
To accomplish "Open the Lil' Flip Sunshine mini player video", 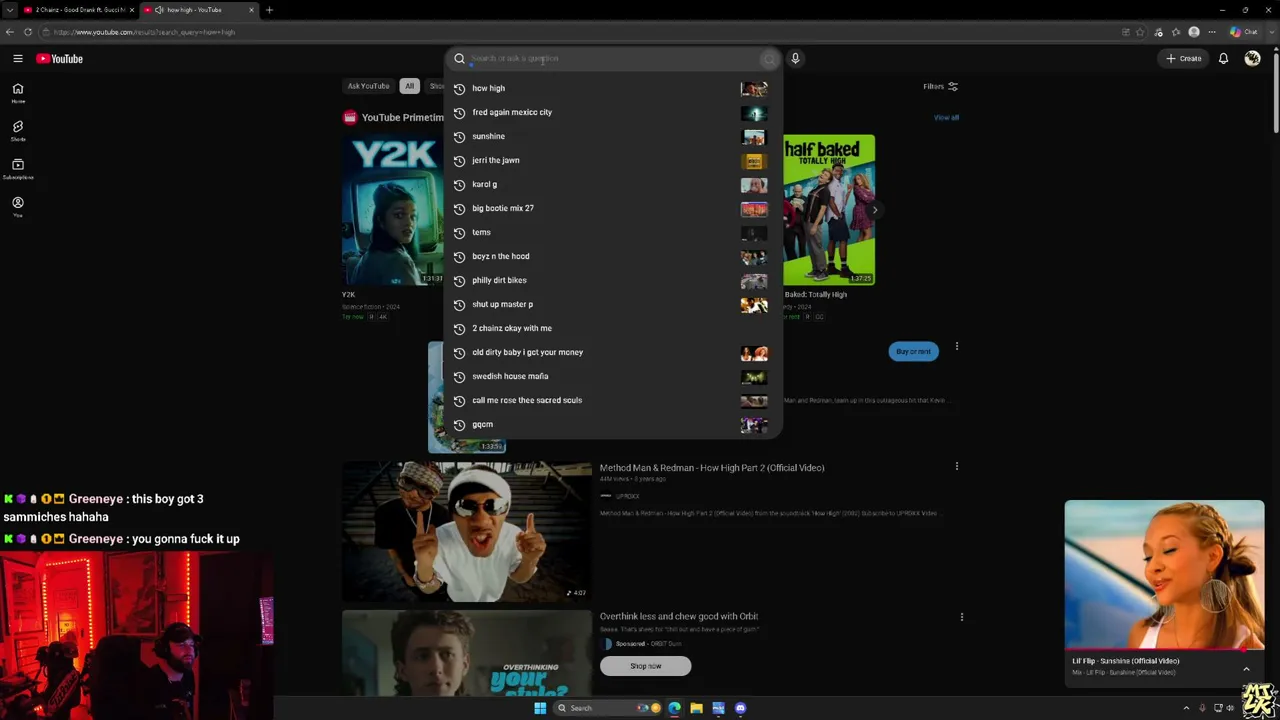I will (1164, 575).
